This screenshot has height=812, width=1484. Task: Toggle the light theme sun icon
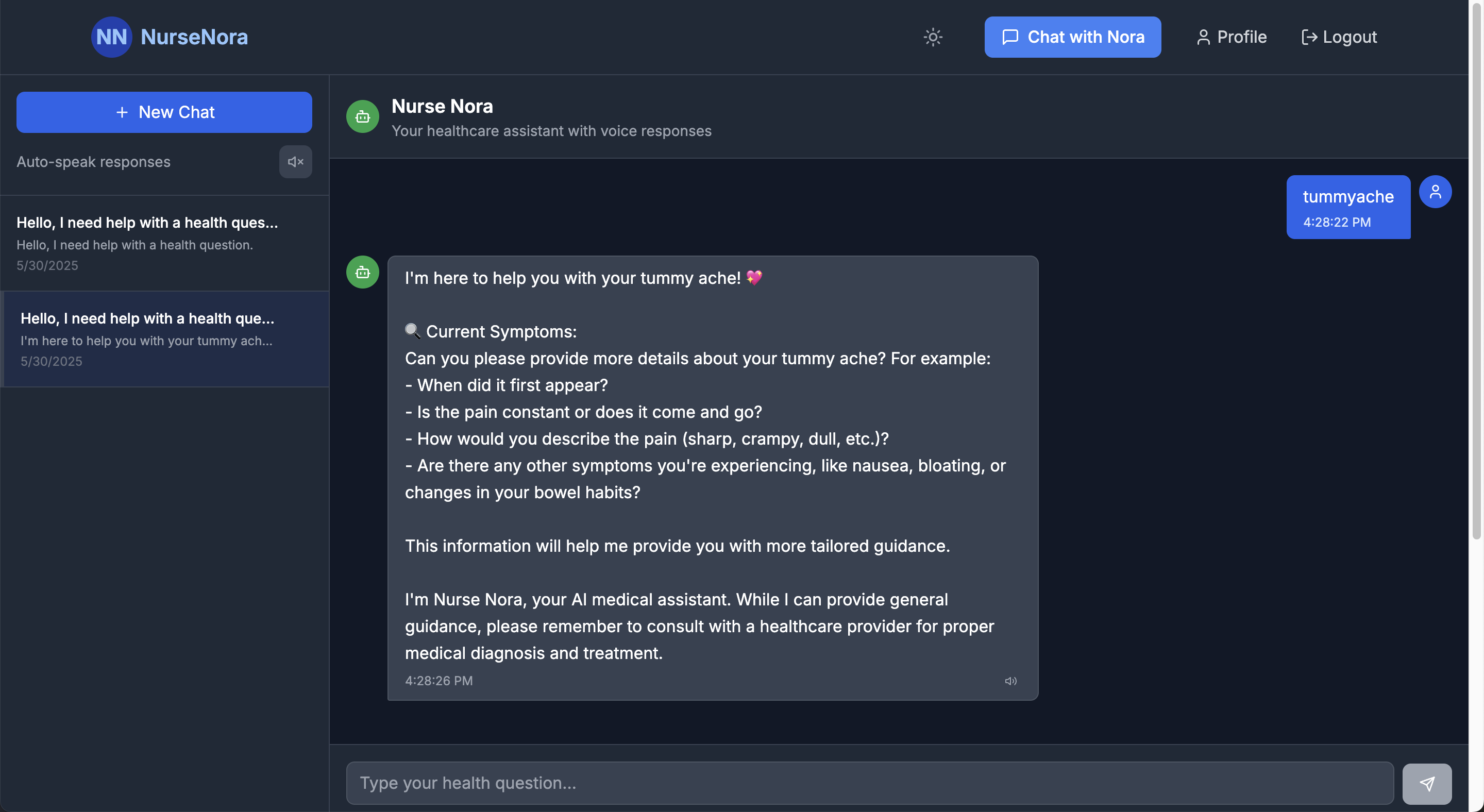[933, 37]
